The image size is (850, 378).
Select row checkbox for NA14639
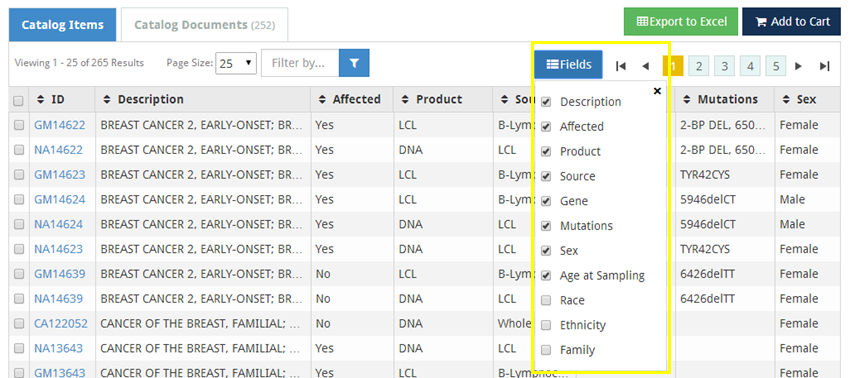[19, 299]
